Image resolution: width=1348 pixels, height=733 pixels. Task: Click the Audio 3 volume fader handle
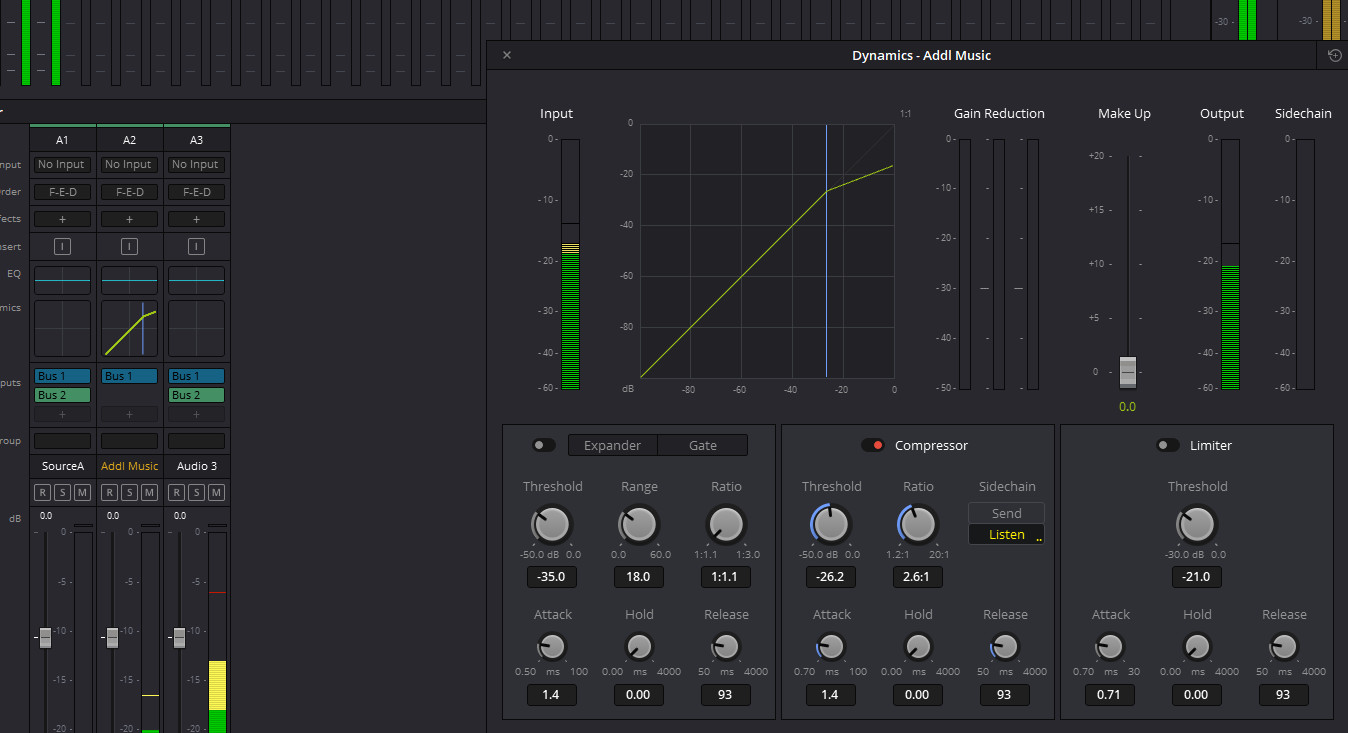point(179,637)
